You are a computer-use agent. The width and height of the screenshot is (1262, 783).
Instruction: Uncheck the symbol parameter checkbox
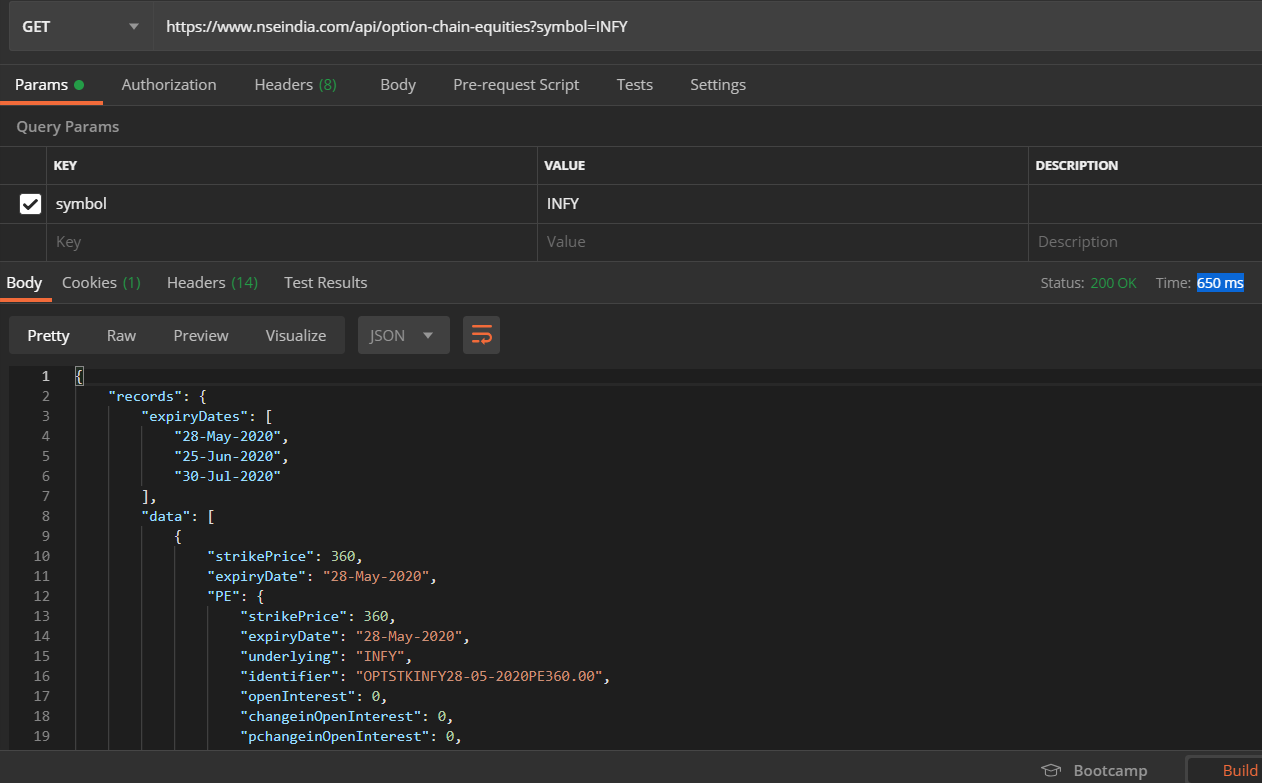[30, 204]
